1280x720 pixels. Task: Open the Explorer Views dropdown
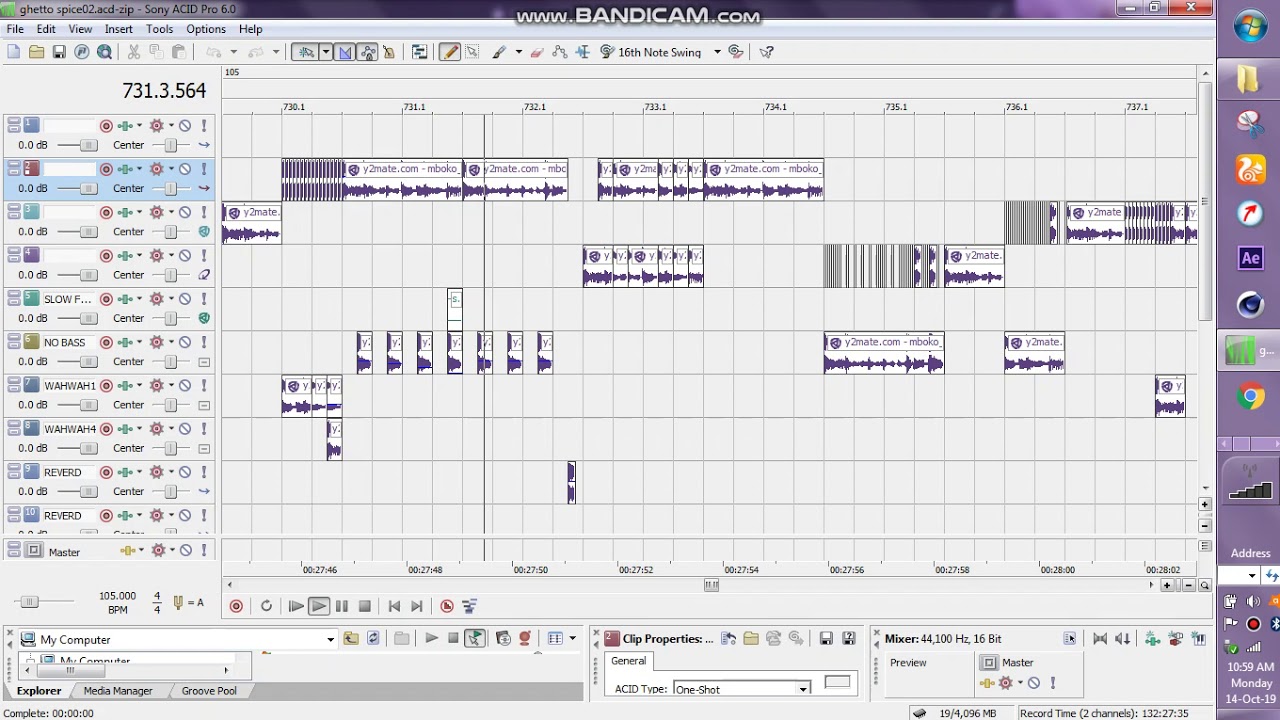coord(572,638)
